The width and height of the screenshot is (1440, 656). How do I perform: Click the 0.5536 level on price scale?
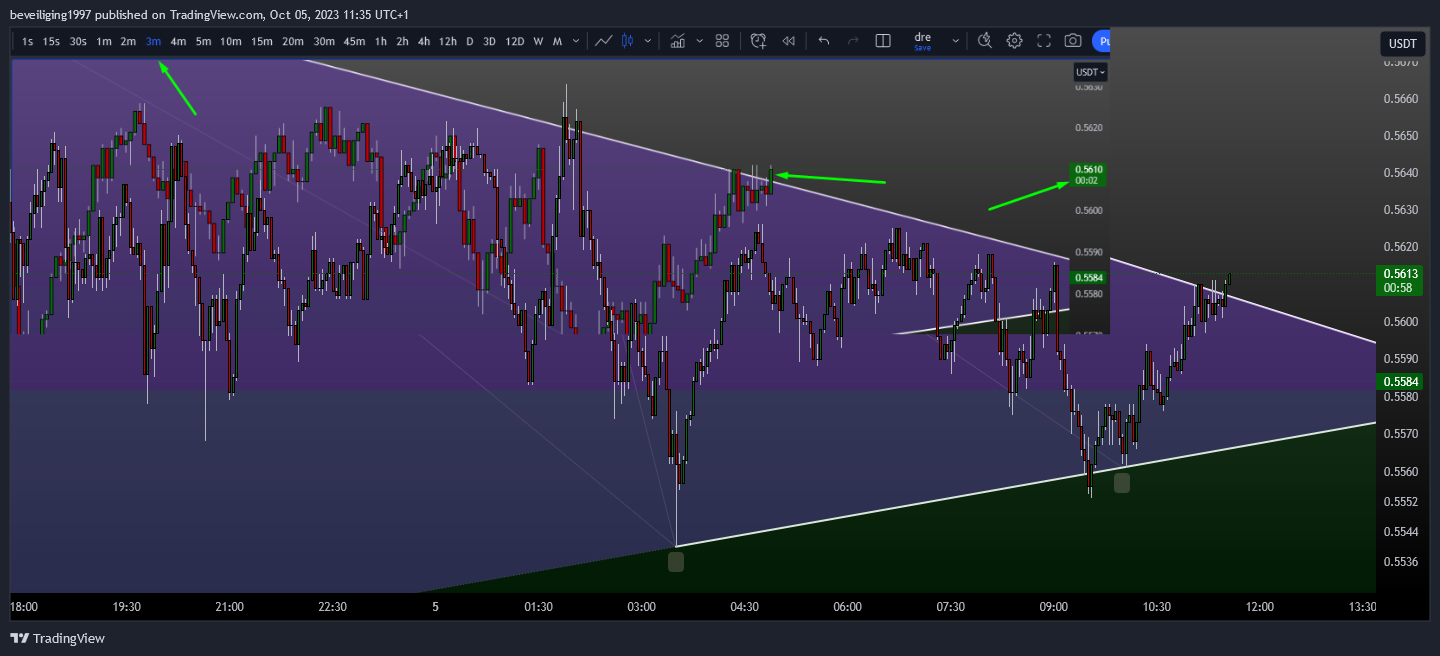[x=1400, y=561]
